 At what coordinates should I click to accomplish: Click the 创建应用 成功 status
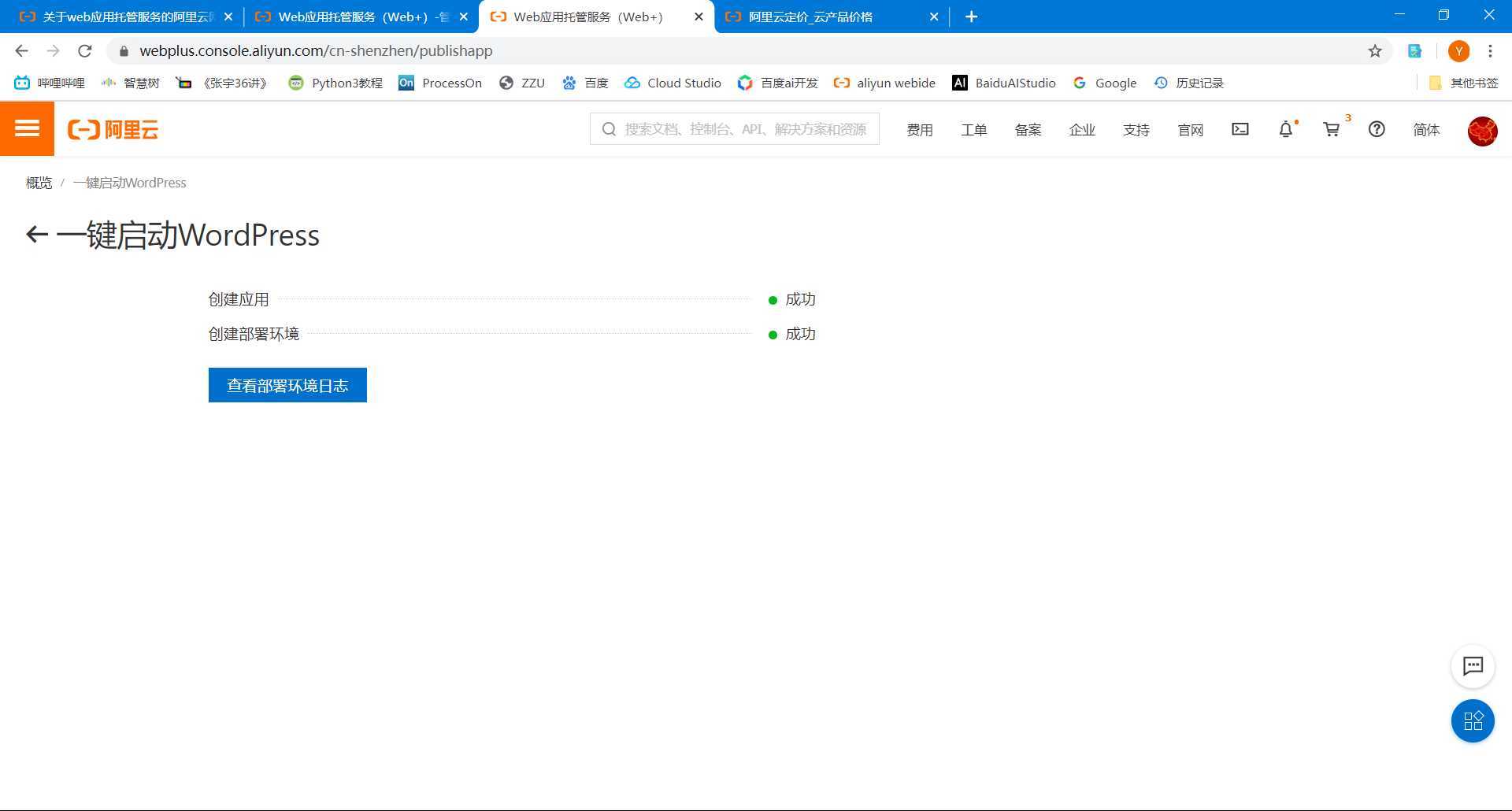(x=792, y=299)
